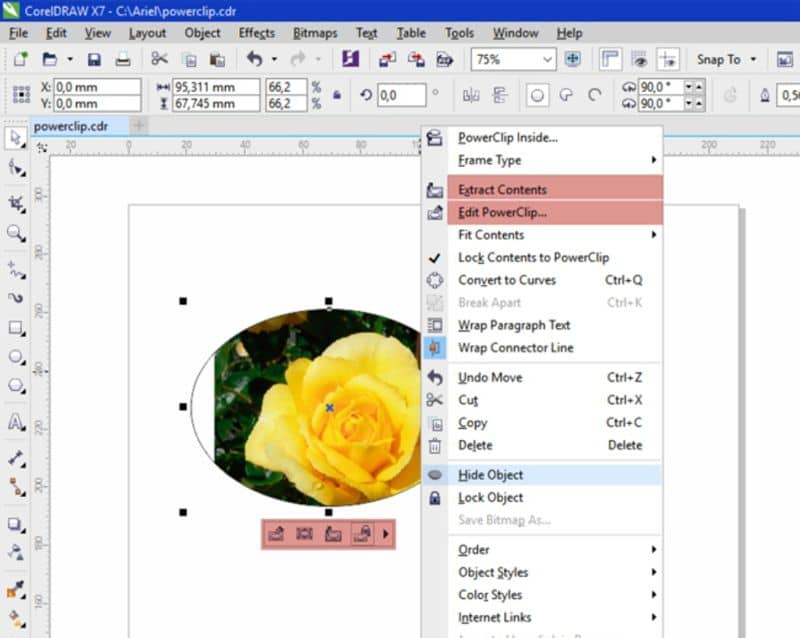800x638 pixels.
Task: Click the Print icon
Action: pyautogui.click(x=122, y=59)
